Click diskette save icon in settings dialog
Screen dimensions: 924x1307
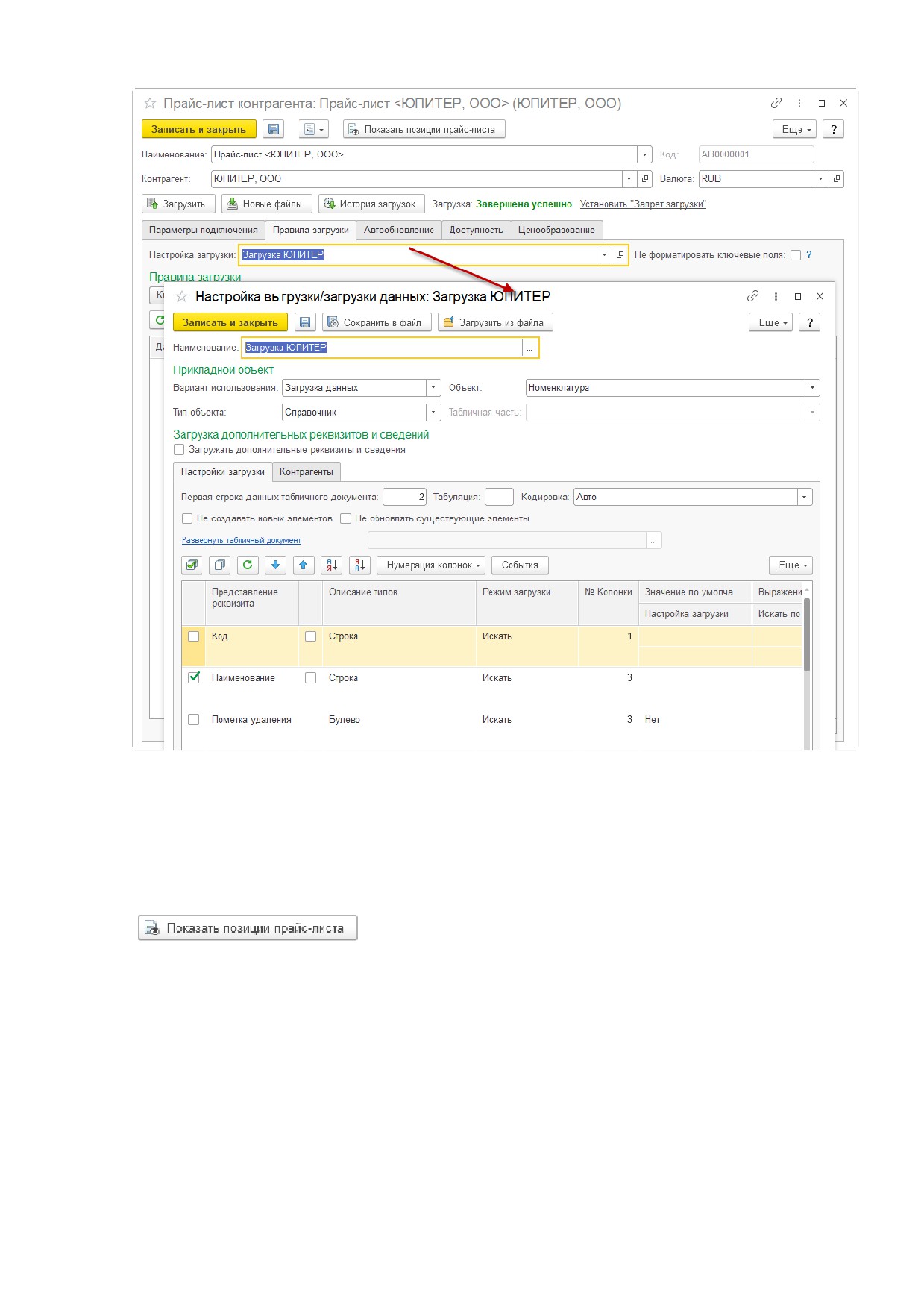[x=305, y=322]
